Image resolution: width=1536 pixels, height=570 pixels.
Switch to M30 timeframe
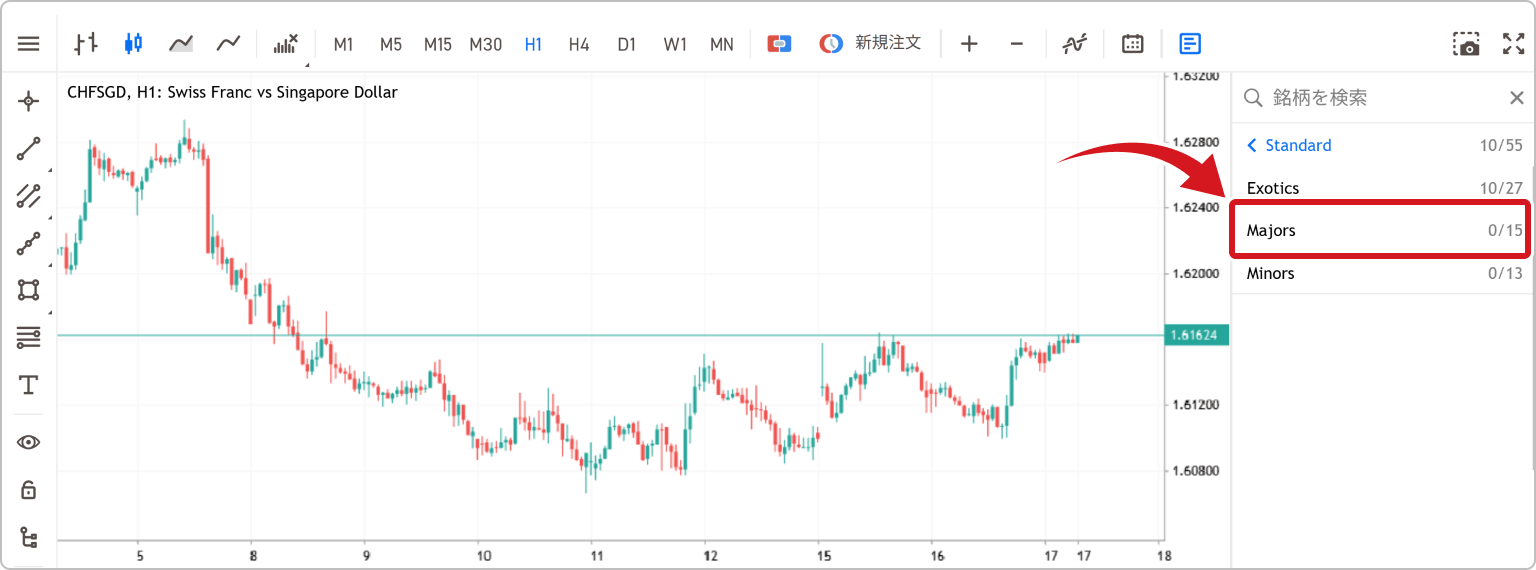click(x=486, y=44)
